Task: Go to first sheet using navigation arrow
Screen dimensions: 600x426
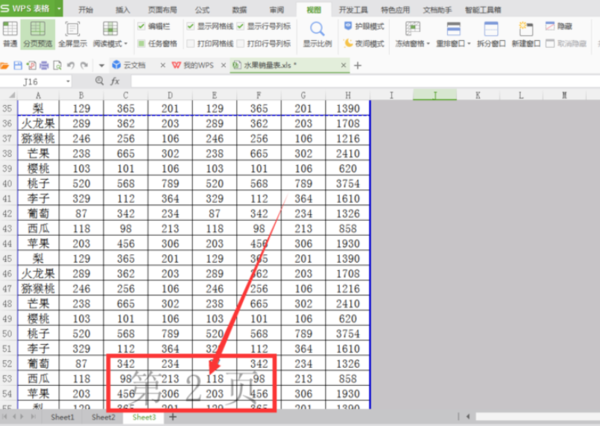Action: point(5,417)
